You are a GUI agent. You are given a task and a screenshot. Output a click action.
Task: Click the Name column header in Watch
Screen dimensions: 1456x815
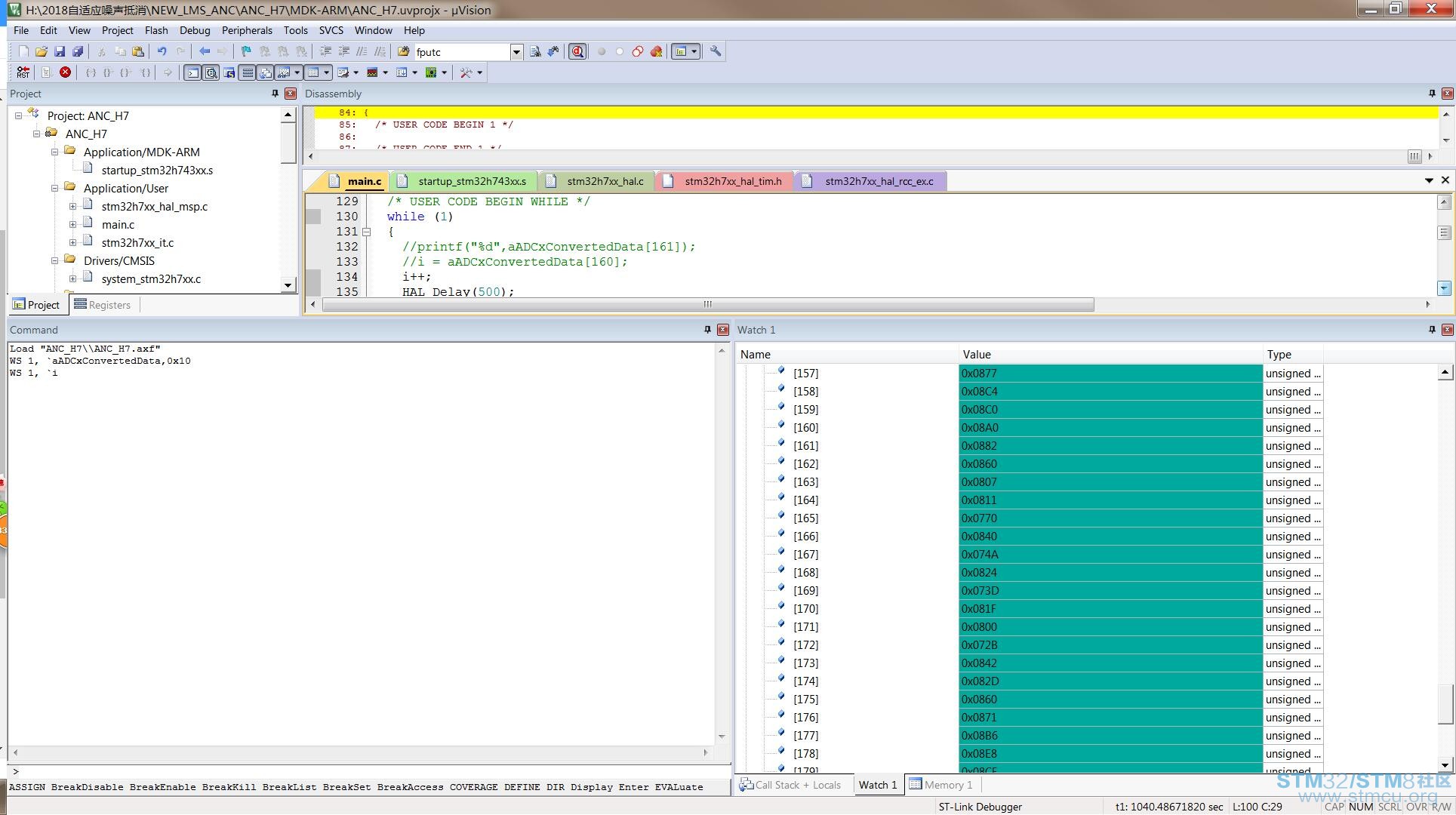(x=847, y=354)
